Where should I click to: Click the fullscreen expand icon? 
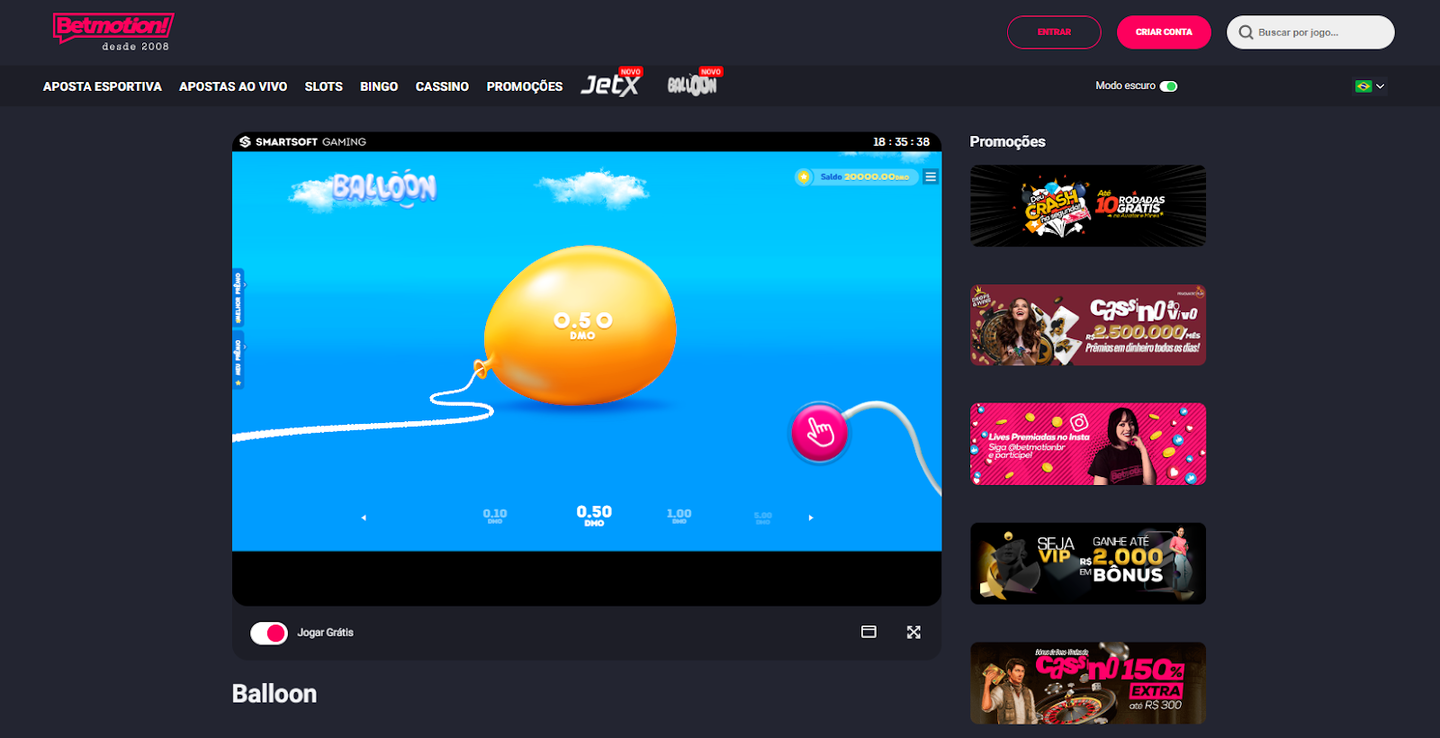point(913,632)
